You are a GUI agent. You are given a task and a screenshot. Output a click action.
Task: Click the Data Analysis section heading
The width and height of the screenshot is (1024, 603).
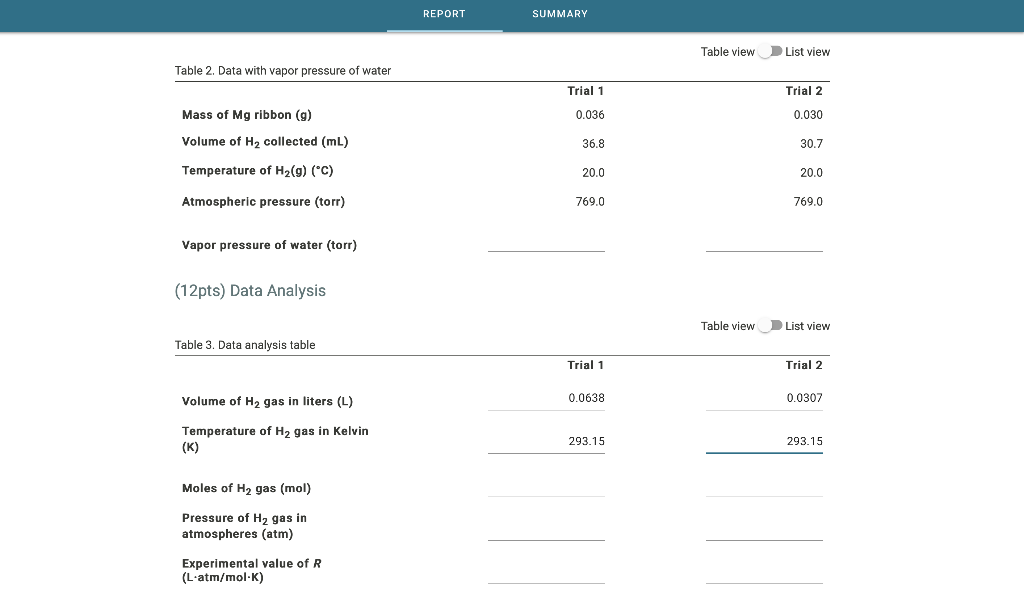click(251, 290)
